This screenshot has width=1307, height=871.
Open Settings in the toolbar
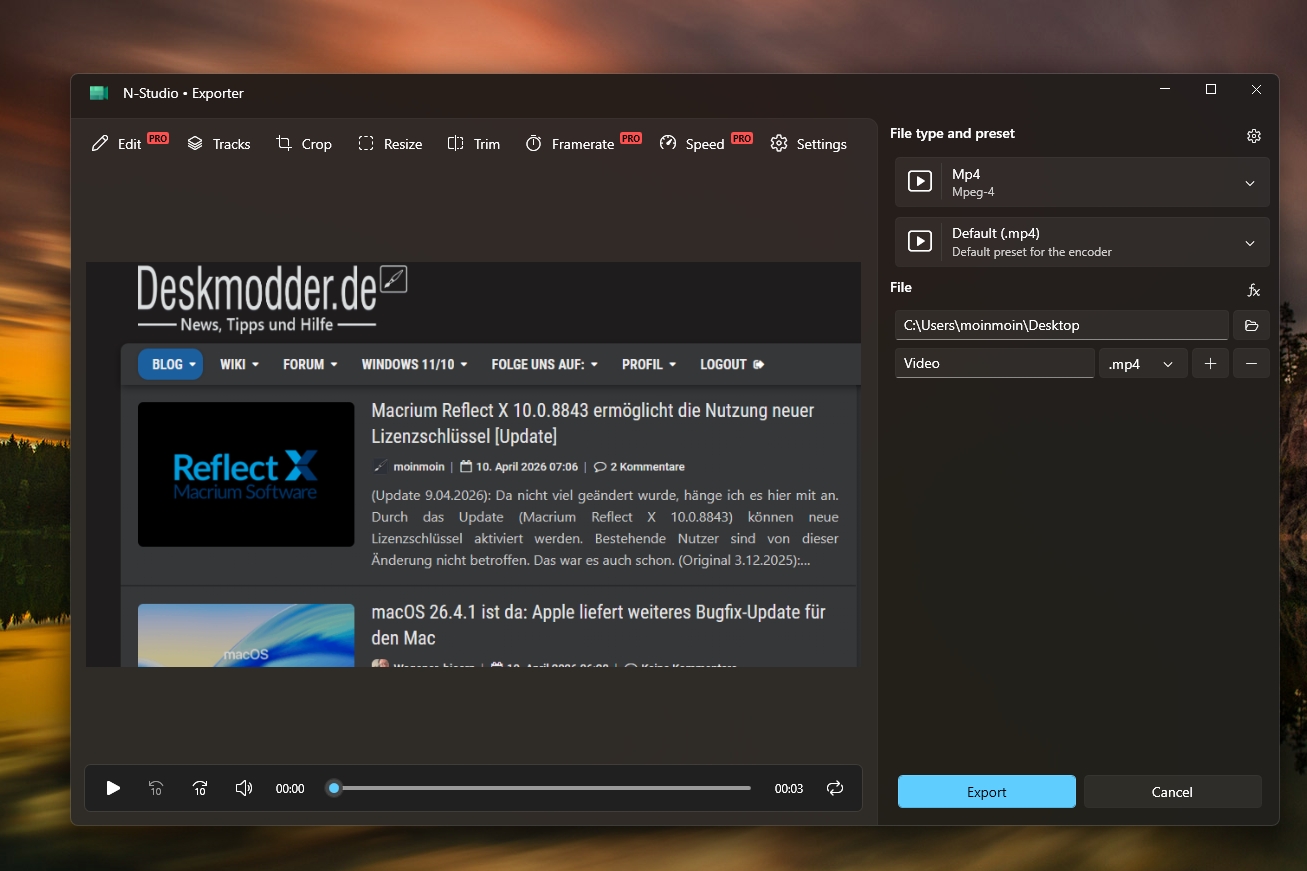(x=809, y=144)
